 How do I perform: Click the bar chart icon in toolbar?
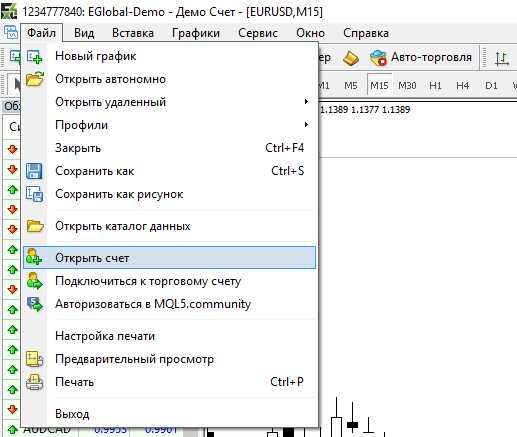click(502, 58)
